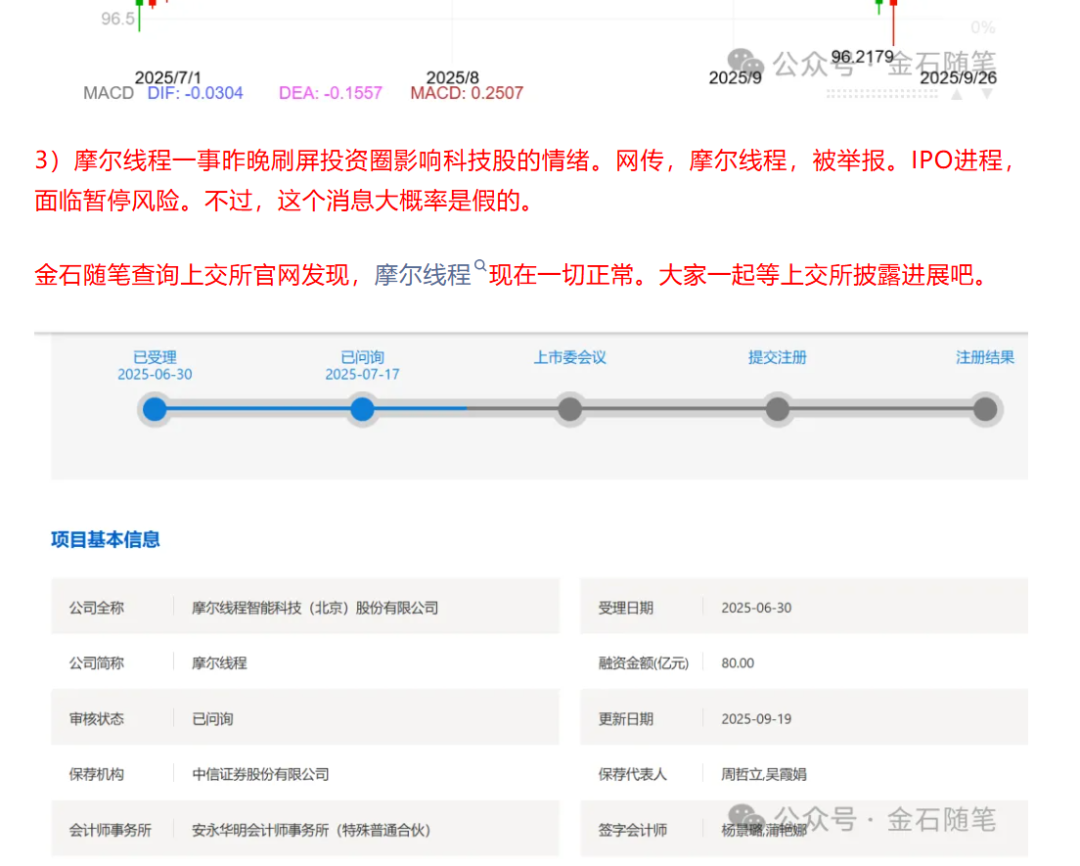Select the 注册结果 stage label
This screenshot has width=1080, height=866.
click(x=985, y=357)
